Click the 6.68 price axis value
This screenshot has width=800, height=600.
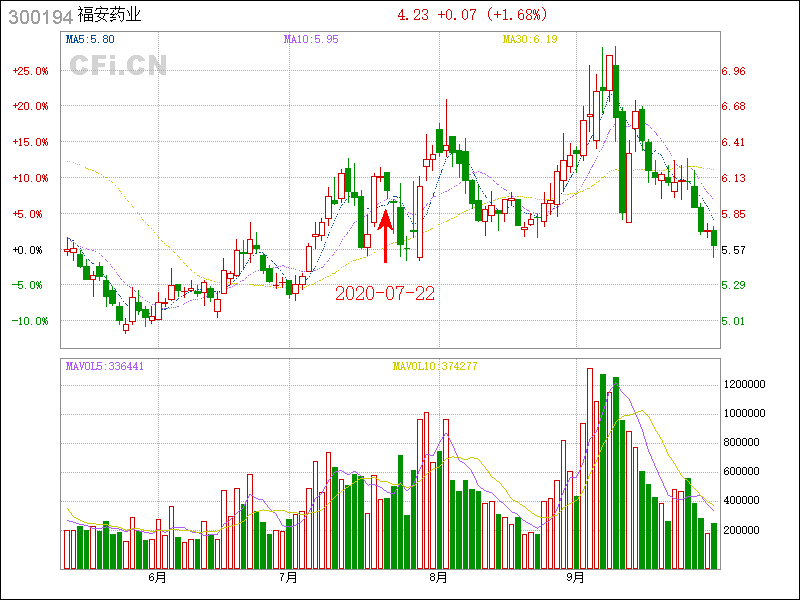tap(733, 106)
